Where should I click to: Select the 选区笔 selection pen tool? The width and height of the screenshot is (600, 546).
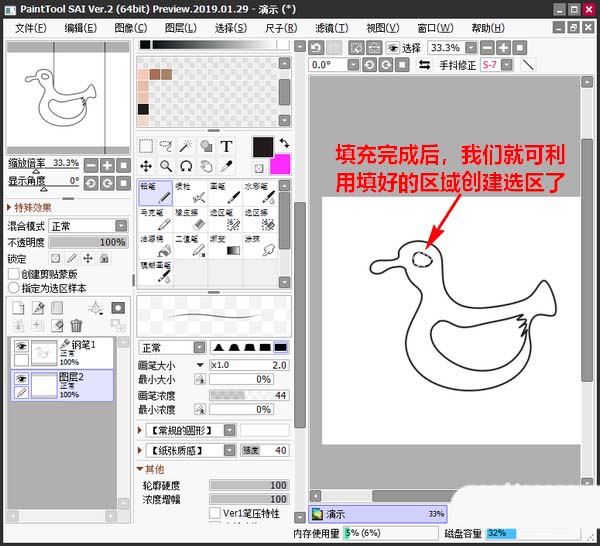coord(225,219)
